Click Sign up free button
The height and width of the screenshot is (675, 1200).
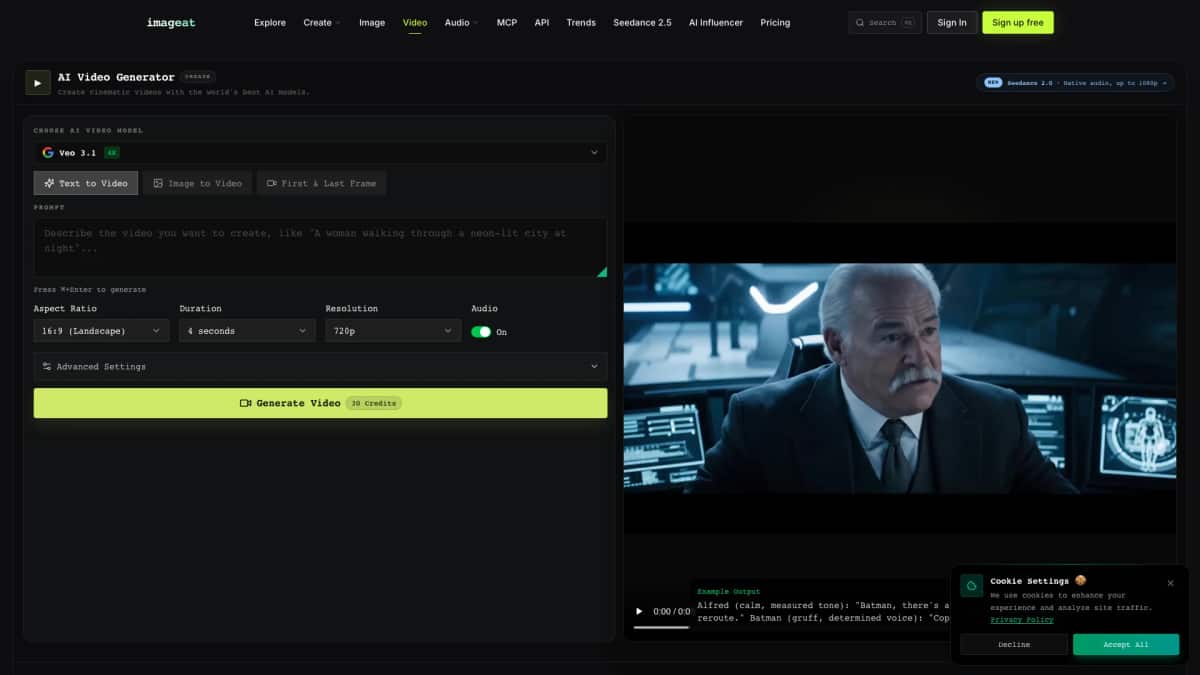(1018, 22)
